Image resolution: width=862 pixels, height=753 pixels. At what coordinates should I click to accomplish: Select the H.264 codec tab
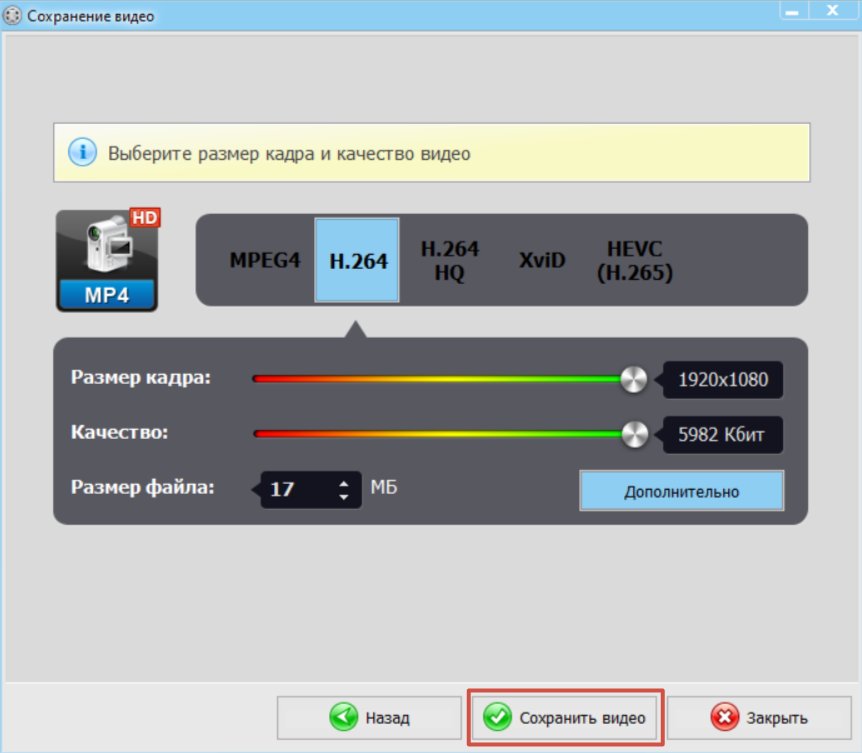pyautogui.click(x=358, y=261)
